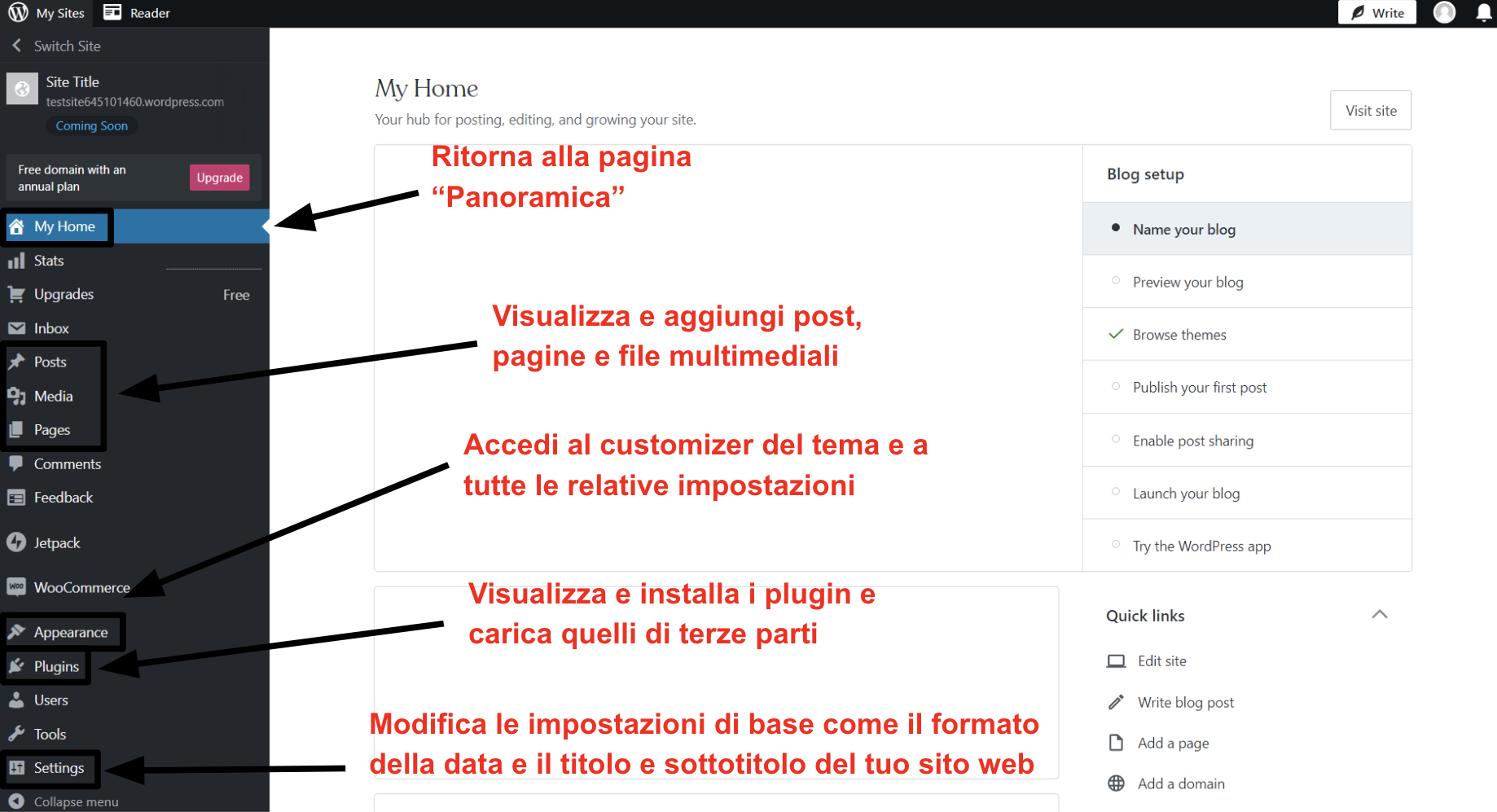Click the Upgrade button

tap(220, 178)
